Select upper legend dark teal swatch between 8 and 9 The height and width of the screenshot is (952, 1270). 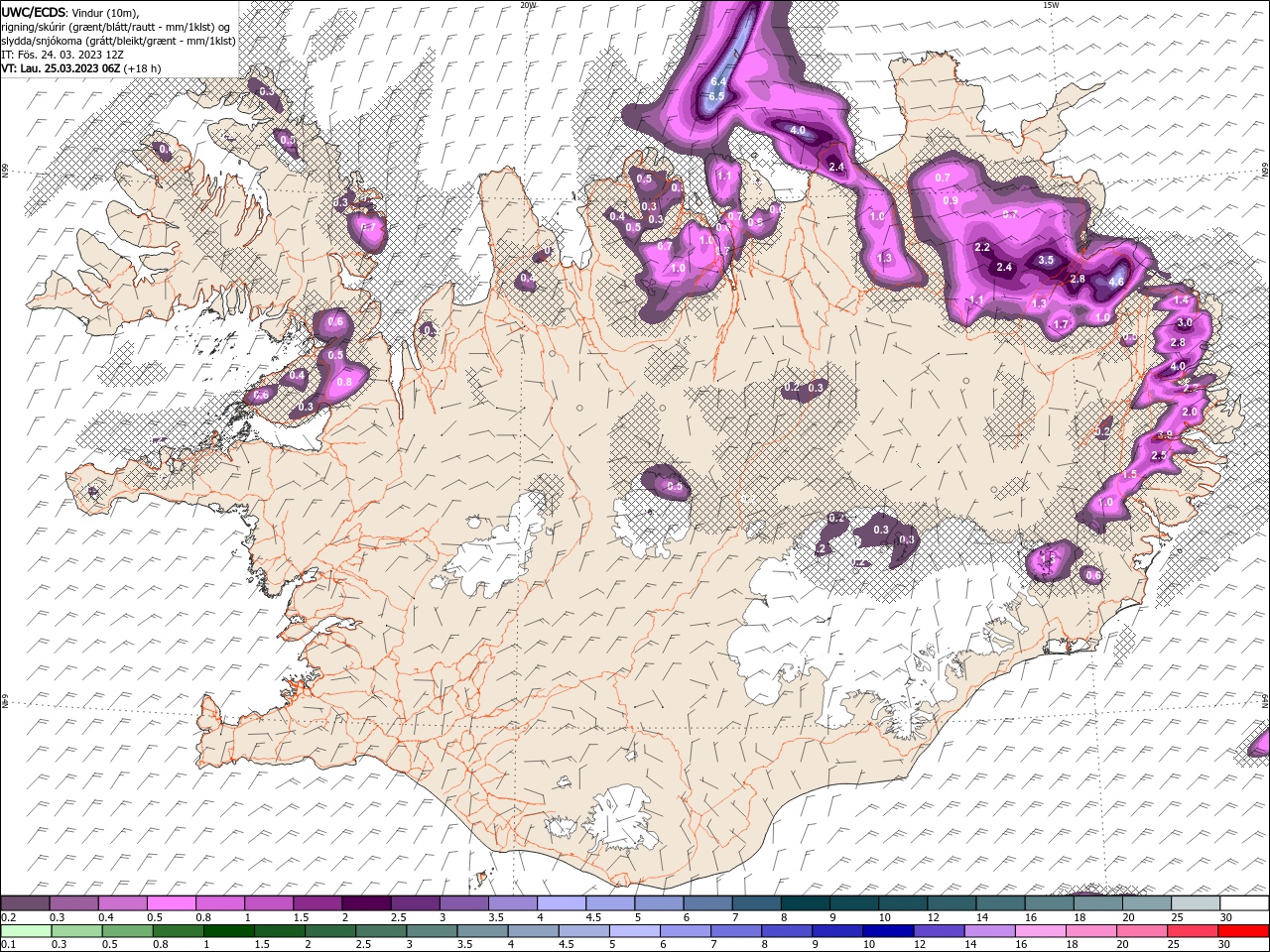coord(806,903)
